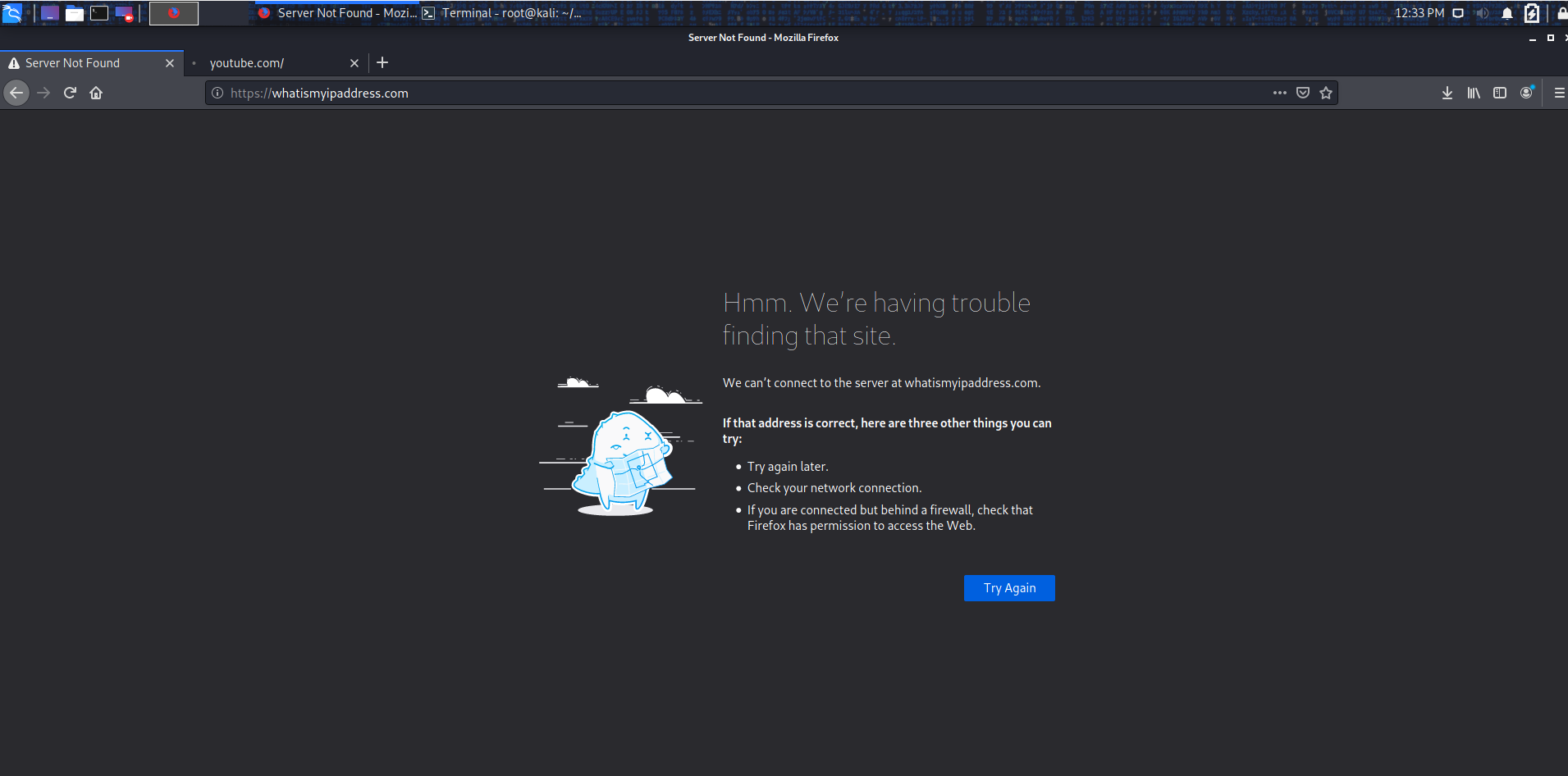The height and width of the screenshot is (776, 1568).
Task: Go to the Firefox home page
Action: (x=96, y=93)
